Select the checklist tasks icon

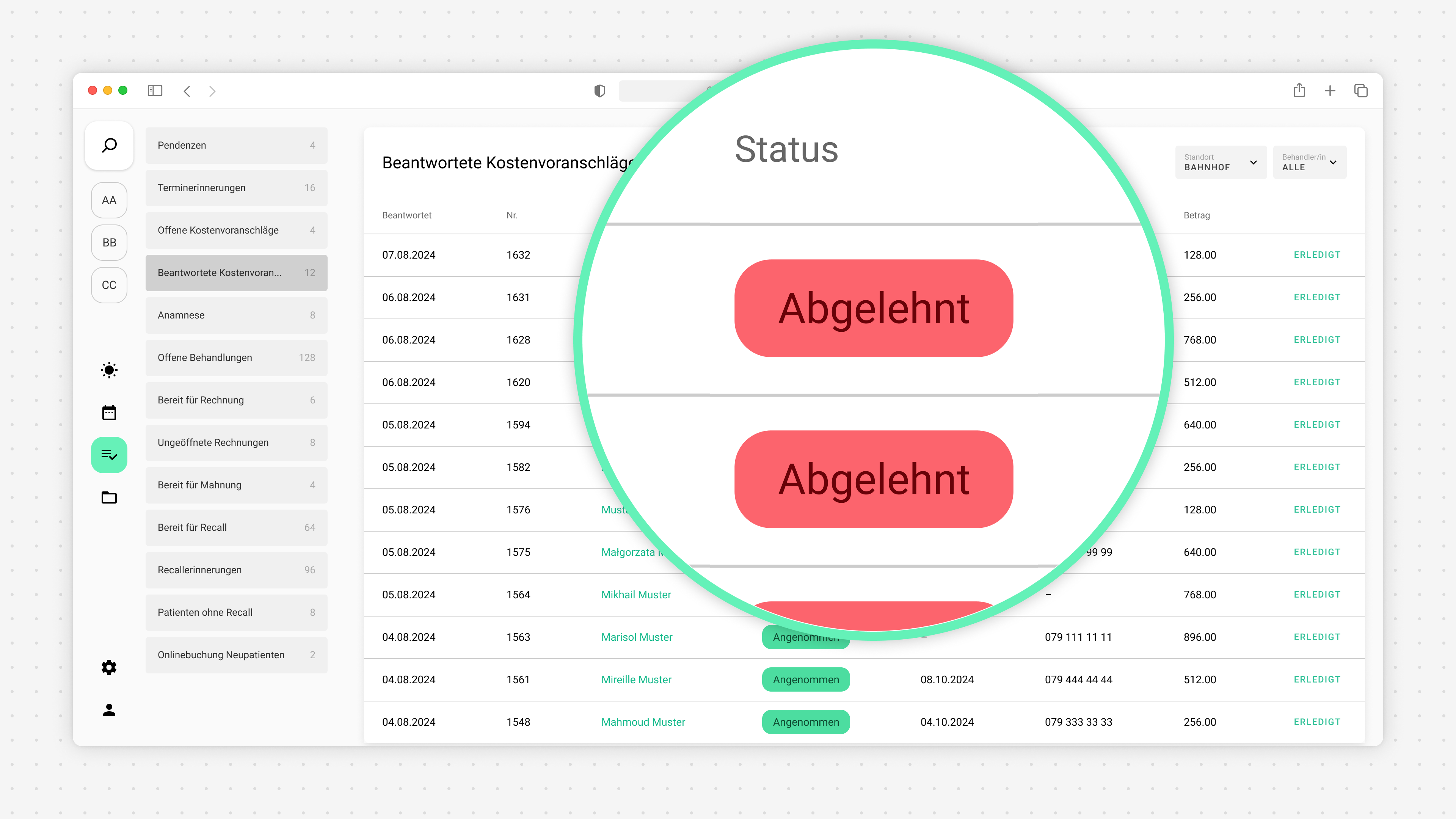pyautogui.click(x=109, y=455)
